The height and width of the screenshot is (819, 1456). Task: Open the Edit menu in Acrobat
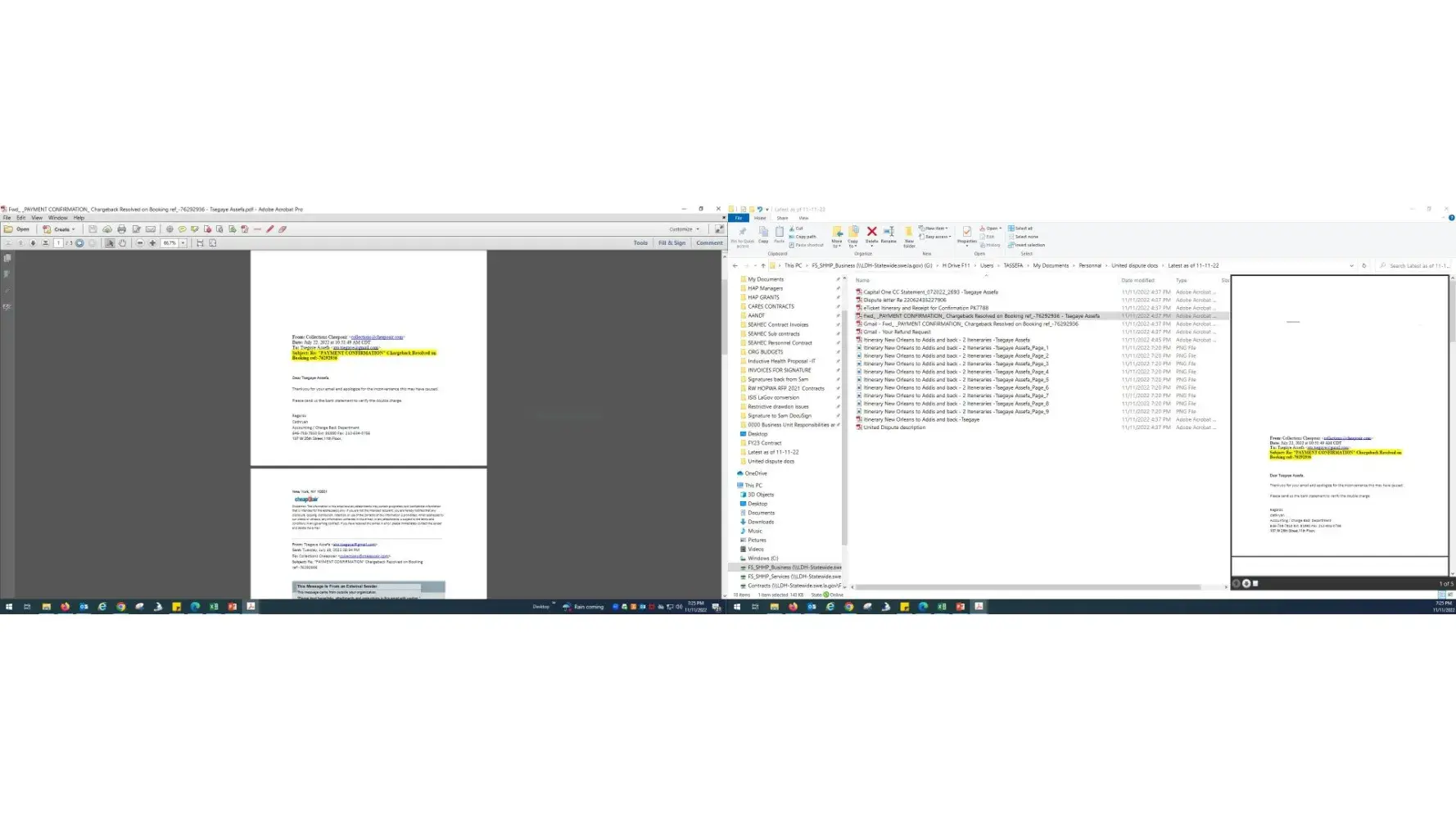(21, 218)
